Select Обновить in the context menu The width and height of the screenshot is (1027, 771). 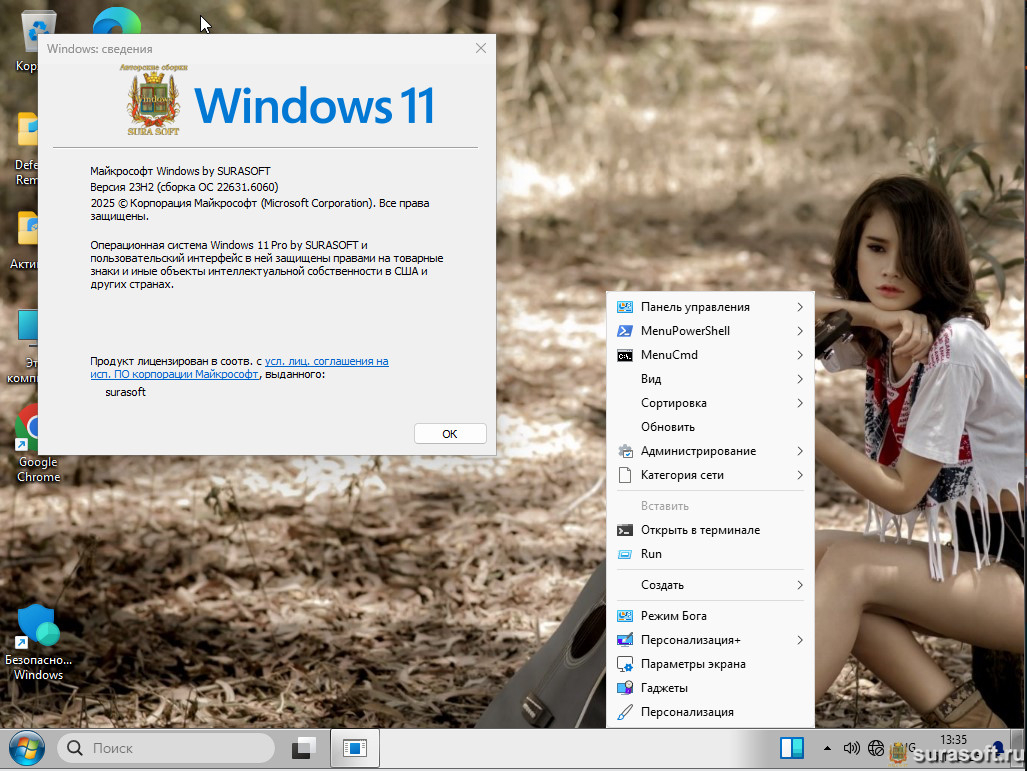pos(667,427)
